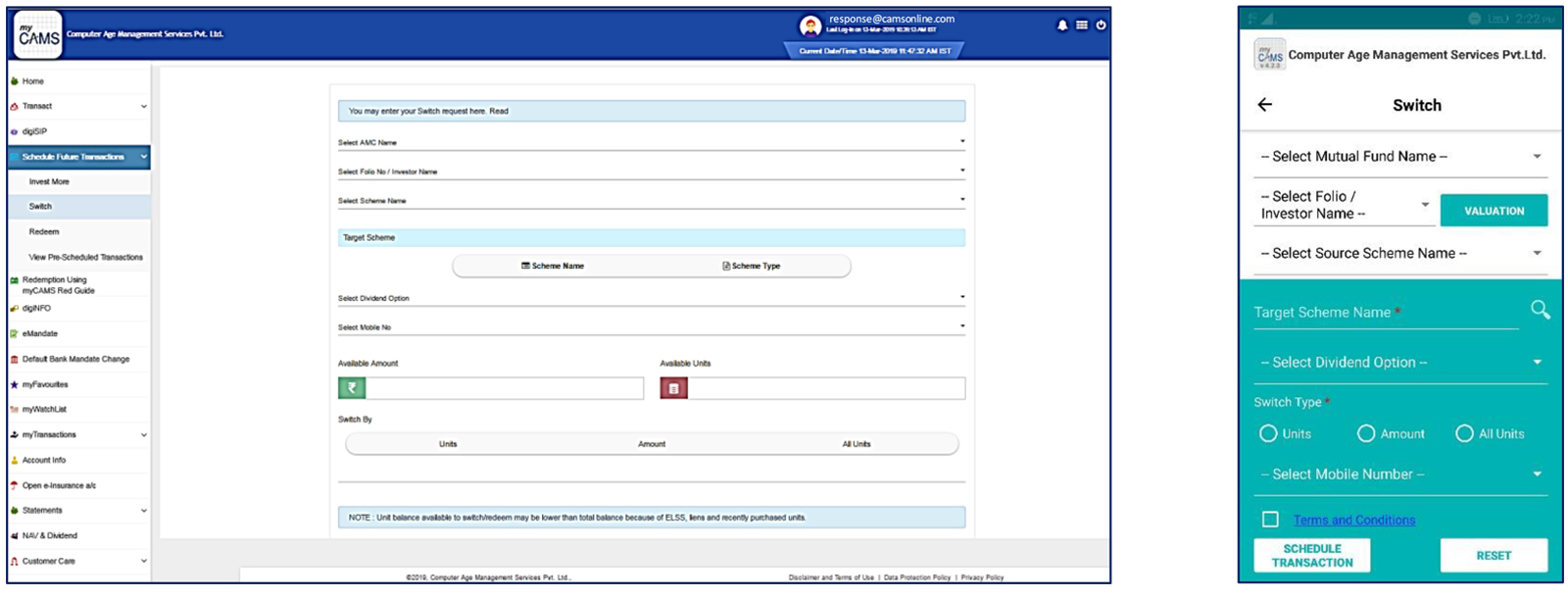
Task: Tap the back arrow on mobile Switch screen
Action: [x=1265, y=105]
